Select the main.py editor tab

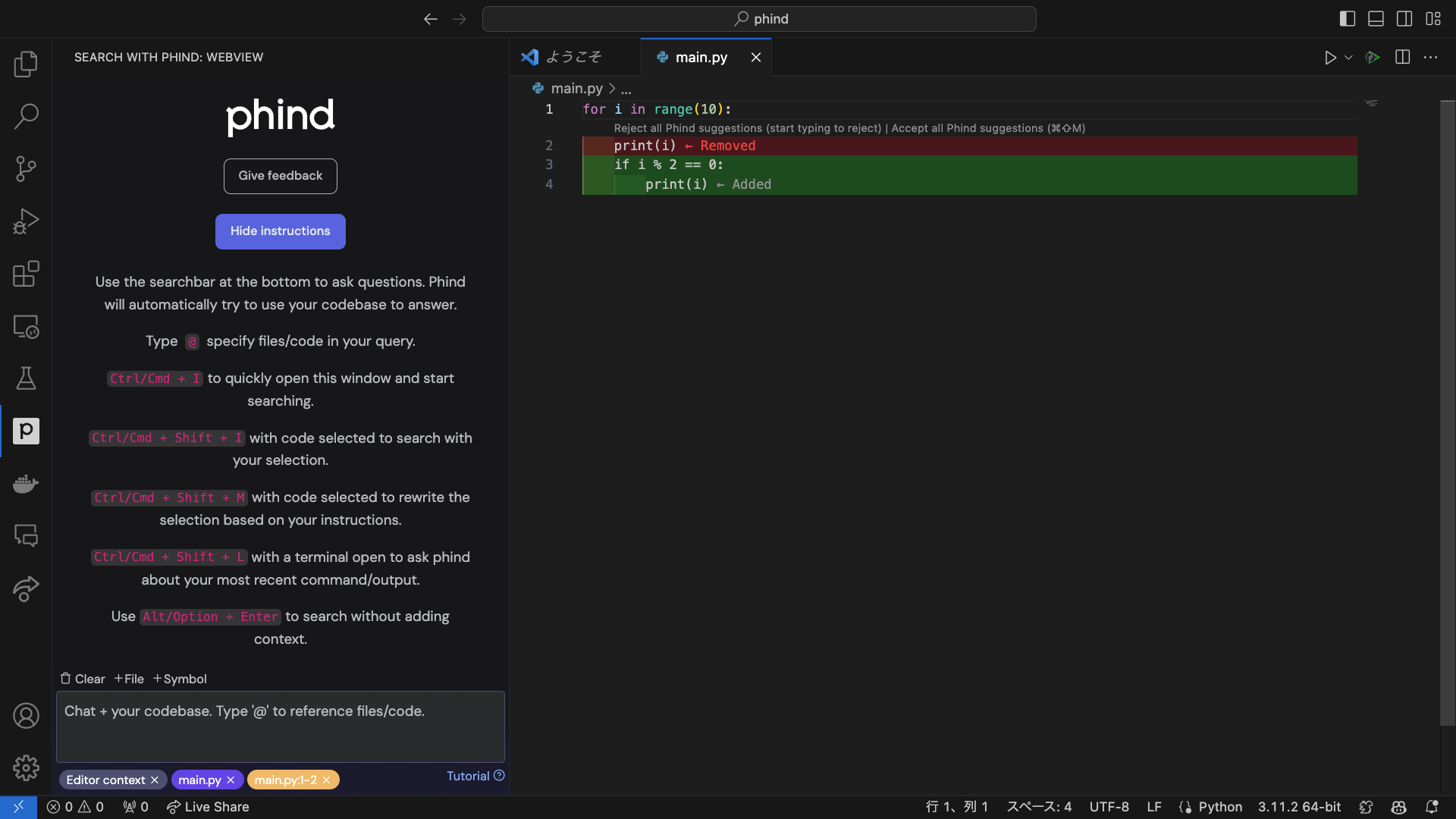pos(700,57)
